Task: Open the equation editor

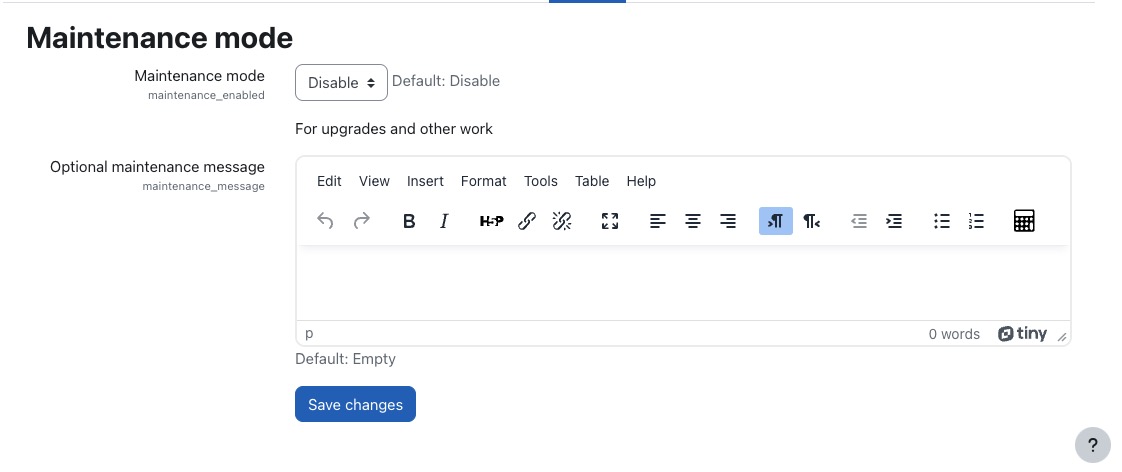Action: point(1025,221)
